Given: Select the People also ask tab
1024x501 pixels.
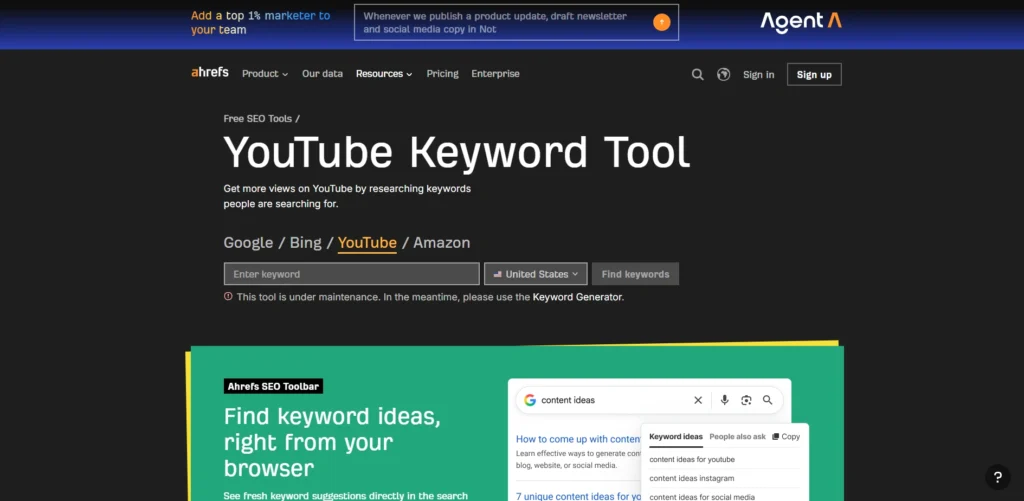Looking at the screenshot, I should (x=737, y=436).
